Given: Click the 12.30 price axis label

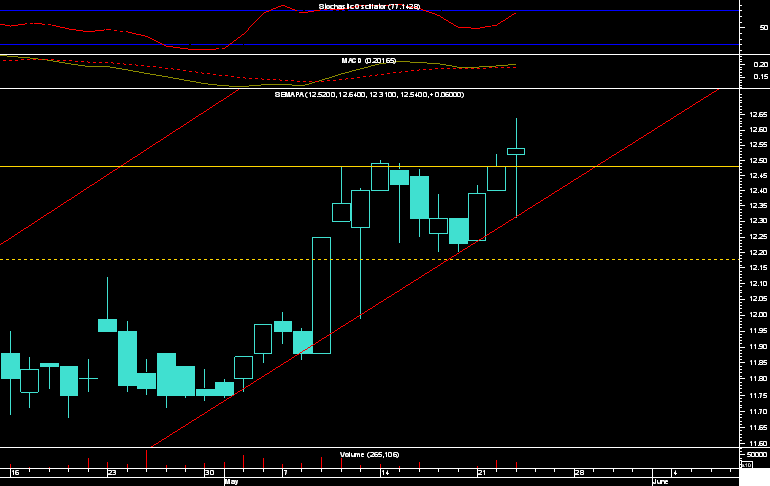Looking at the screenshot, I should (758, 221).
